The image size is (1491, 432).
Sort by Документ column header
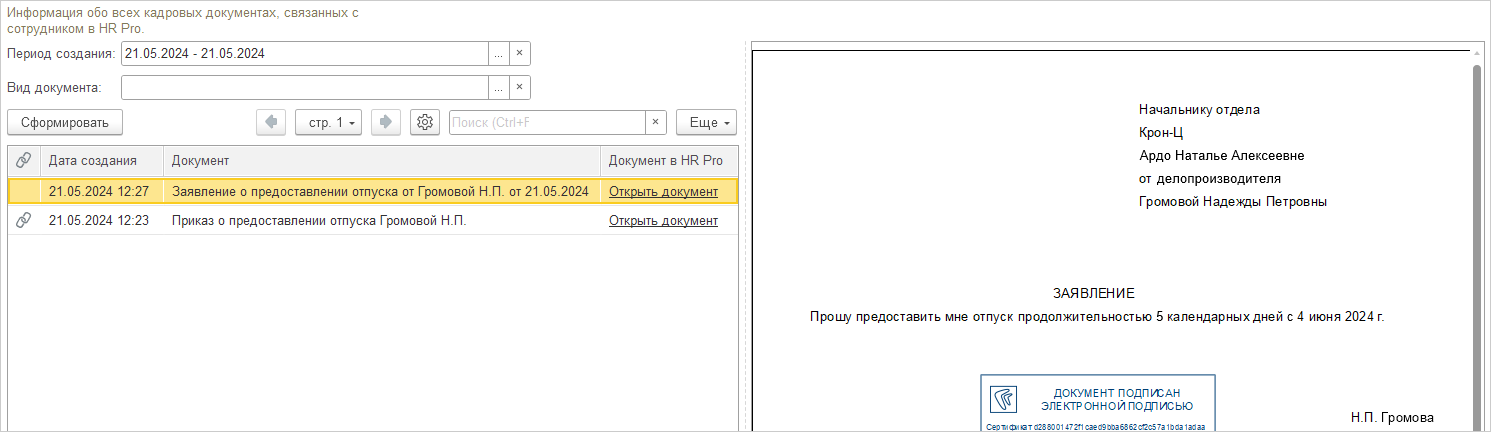[200, 160]
